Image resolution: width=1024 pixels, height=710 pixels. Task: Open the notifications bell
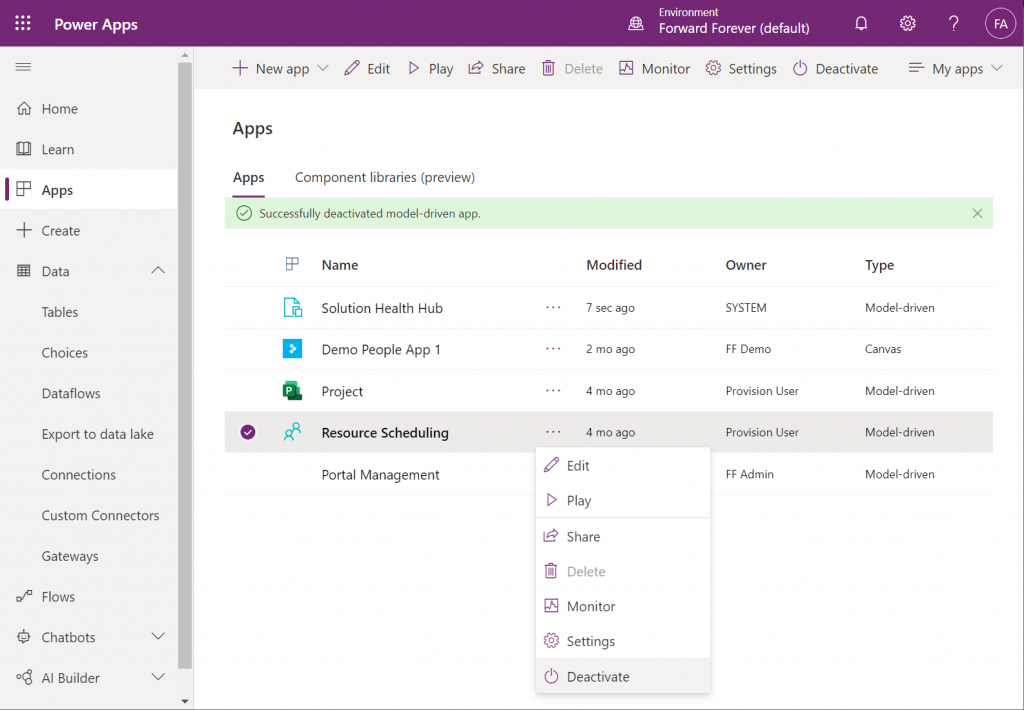click(x=861, y=24)
